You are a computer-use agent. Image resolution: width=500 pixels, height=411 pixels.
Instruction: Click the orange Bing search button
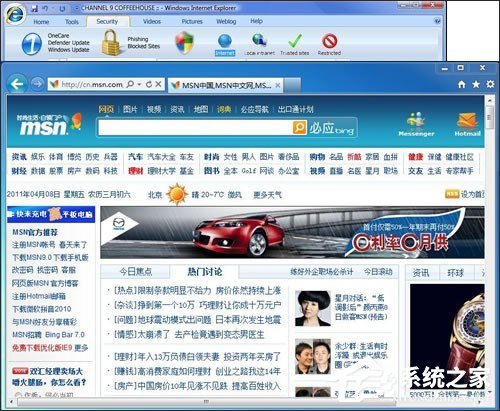[x=299, y=127]
